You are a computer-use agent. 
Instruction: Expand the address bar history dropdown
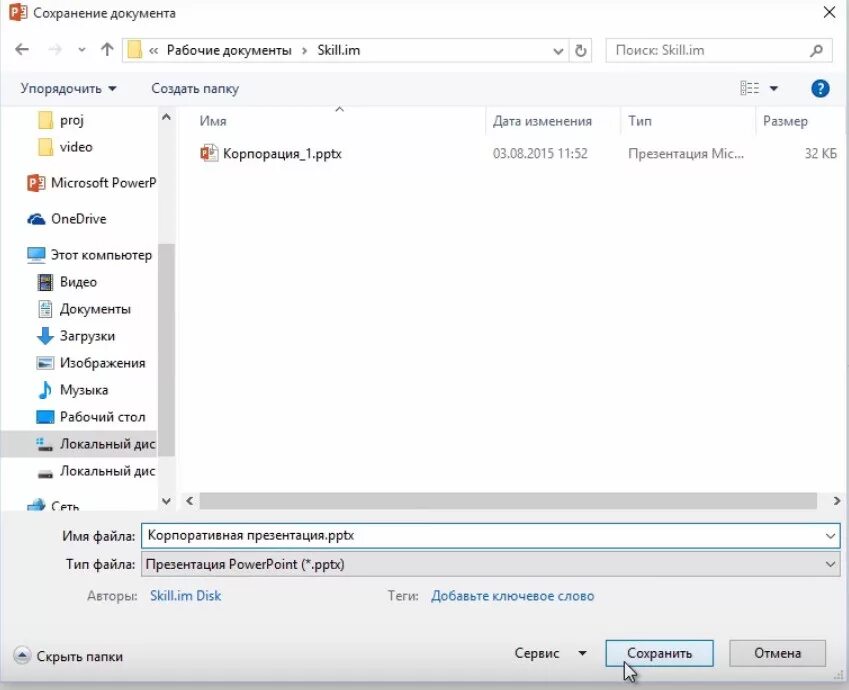coord(558,51)
